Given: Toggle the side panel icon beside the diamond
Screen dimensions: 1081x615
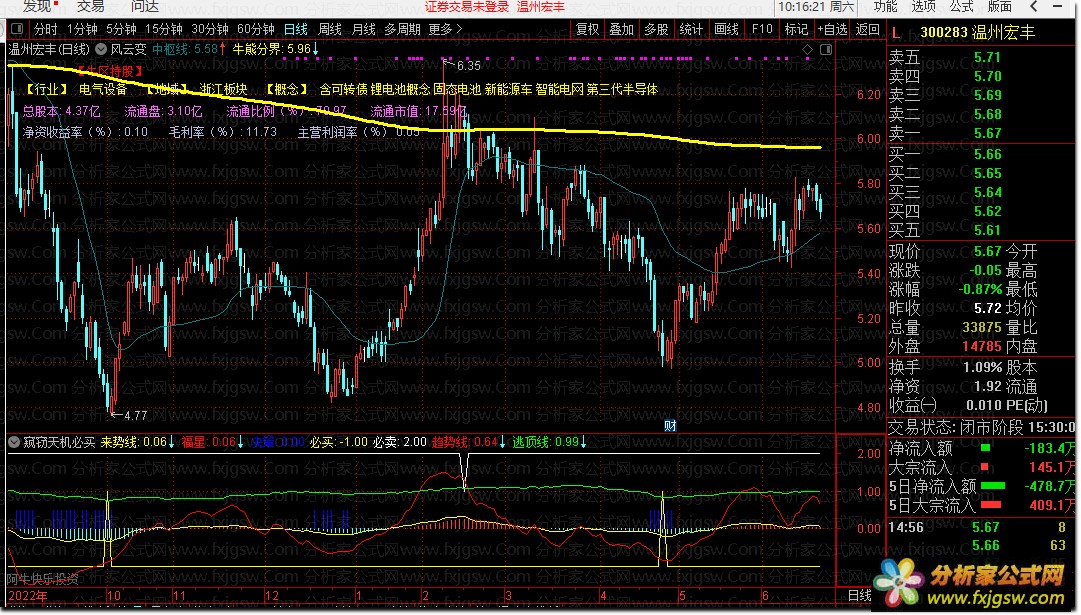Looking at the screenshot, I should coord(826,50).
